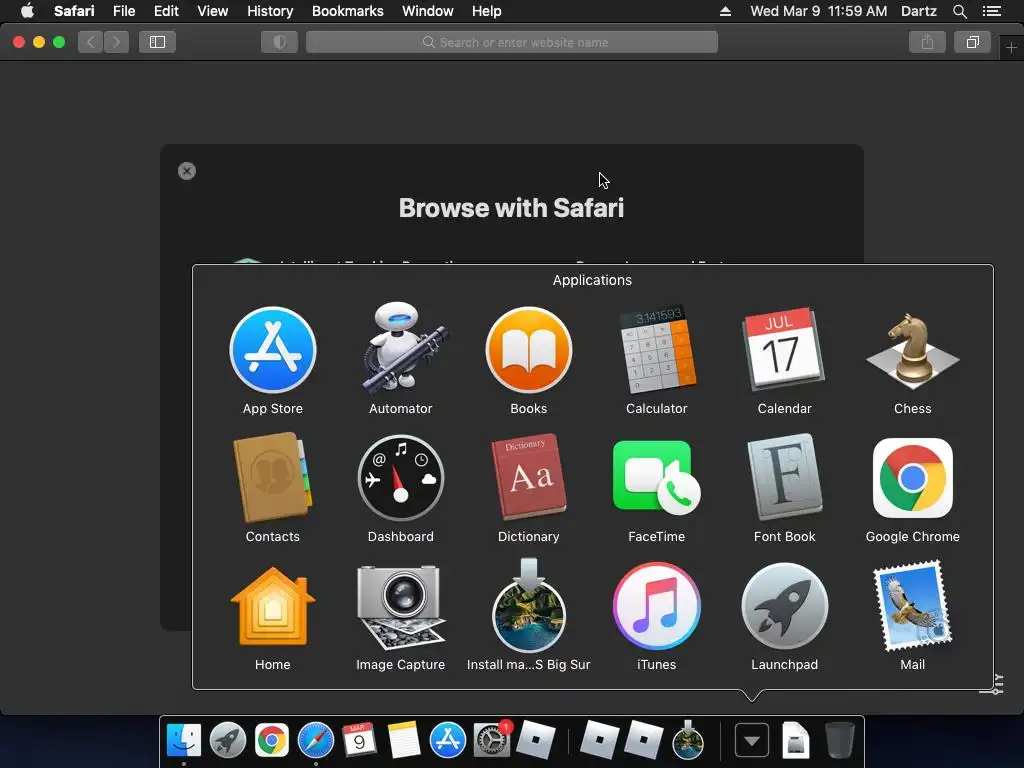Image resolution: width=1024 pixels, height=768 pixels.
Task: Open the Bookmarks menu
Action: (347, 11)
